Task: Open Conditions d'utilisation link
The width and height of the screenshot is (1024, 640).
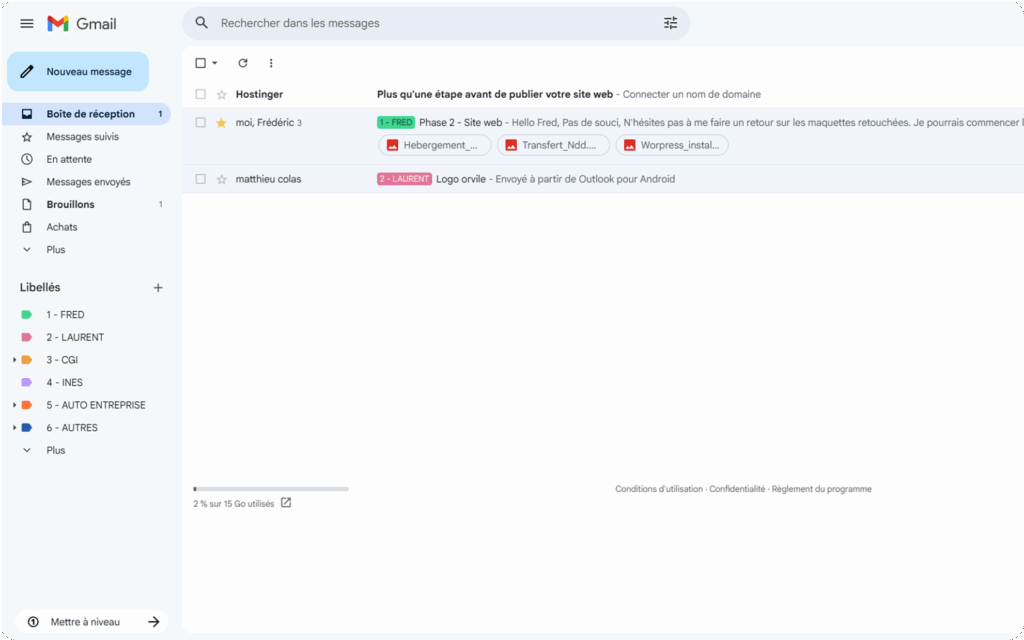Action: tap(658, 489)
